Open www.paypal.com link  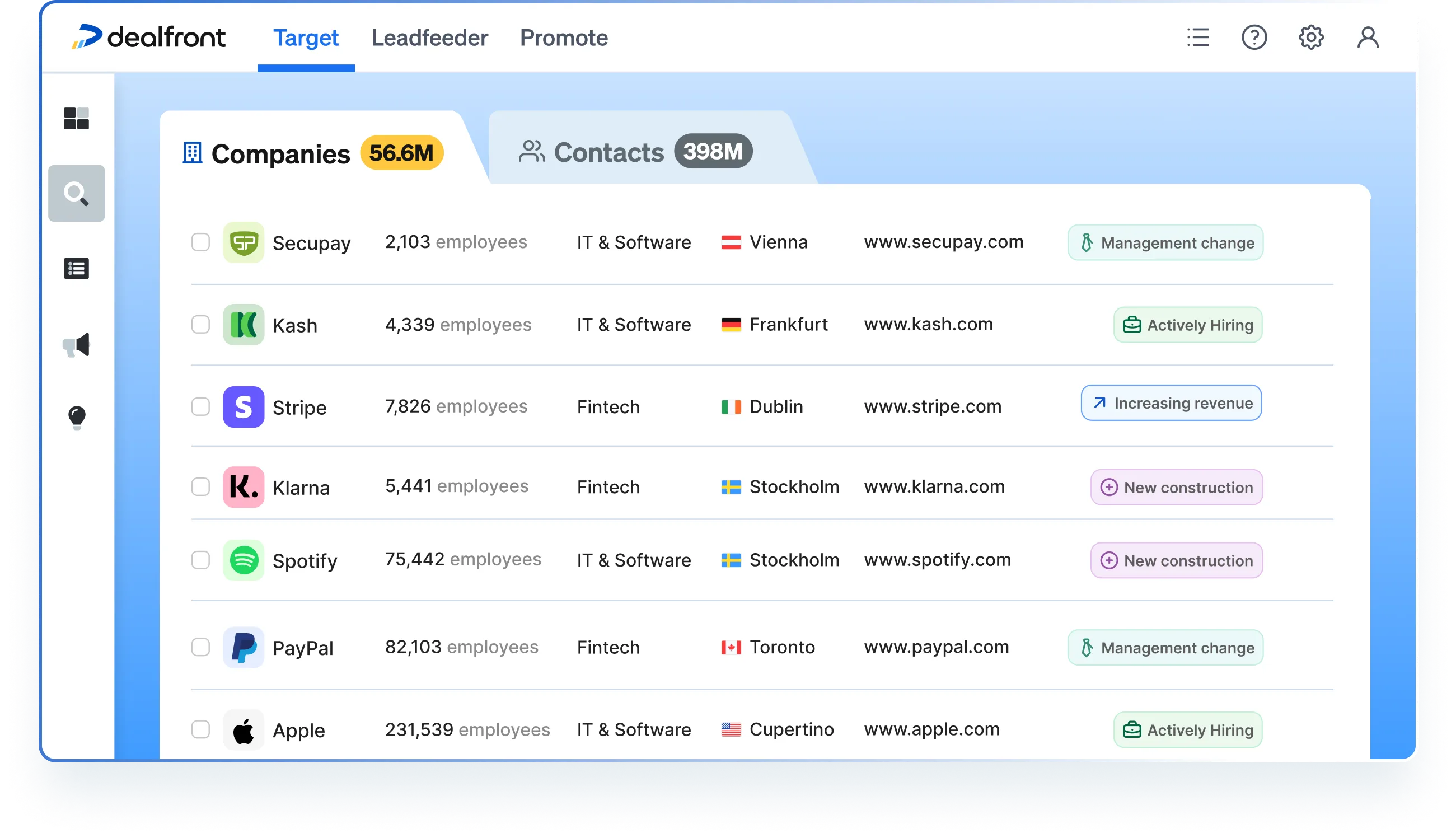(x=937, y=648)
